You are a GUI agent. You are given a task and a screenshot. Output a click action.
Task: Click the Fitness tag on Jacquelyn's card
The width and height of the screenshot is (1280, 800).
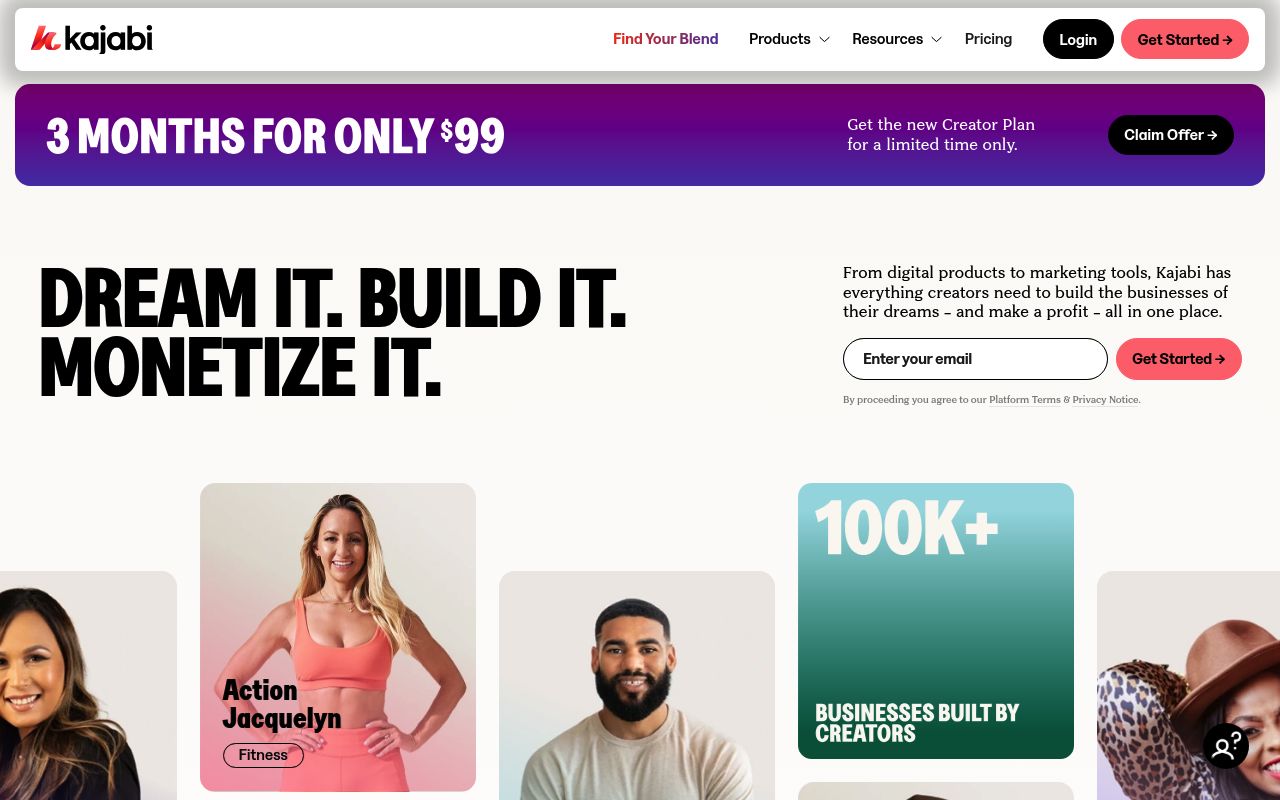[263, 755]
